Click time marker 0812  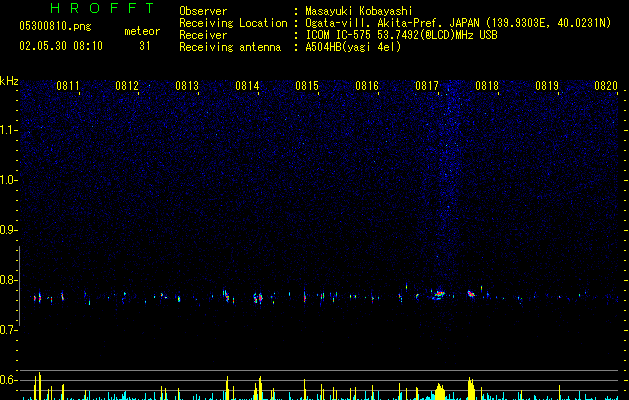point(127,86)
